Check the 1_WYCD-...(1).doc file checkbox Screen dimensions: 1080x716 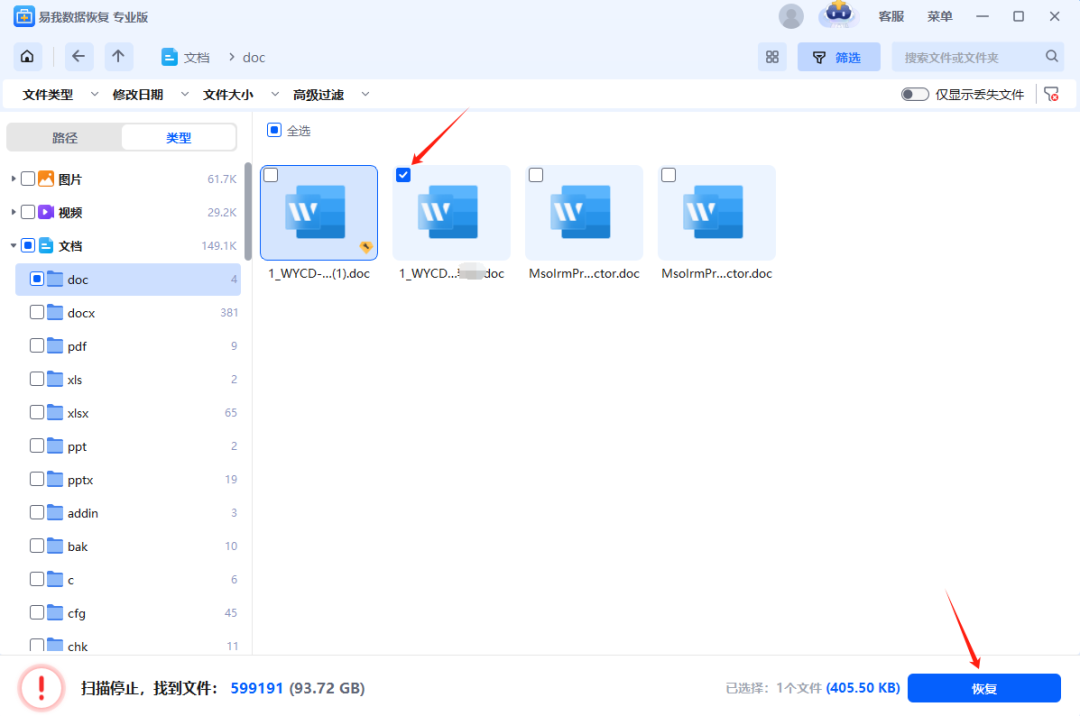[271, 175]
